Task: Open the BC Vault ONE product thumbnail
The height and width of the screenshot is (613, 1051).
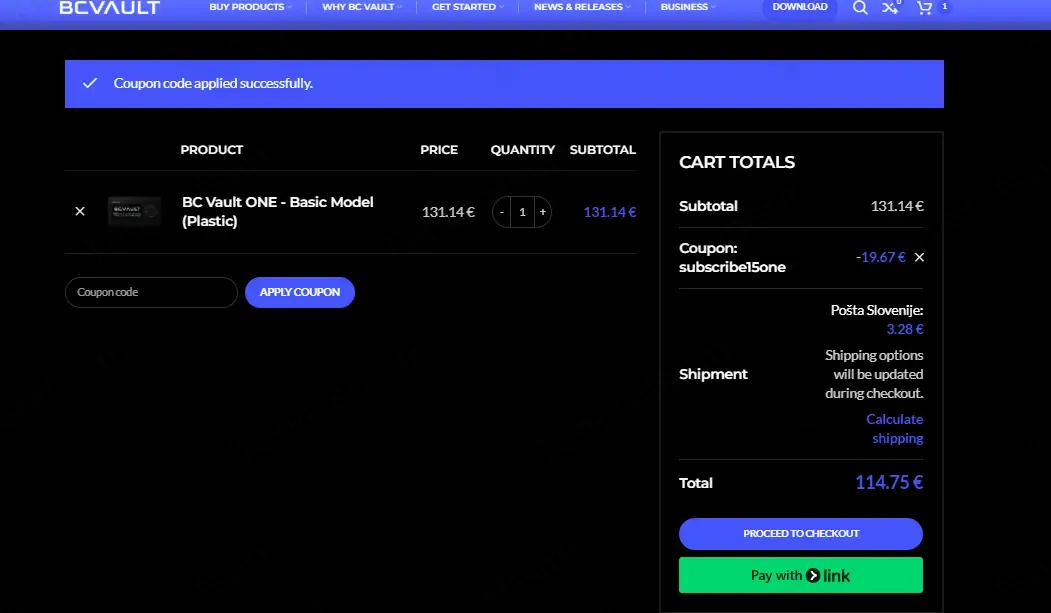Action: point(134,212)
